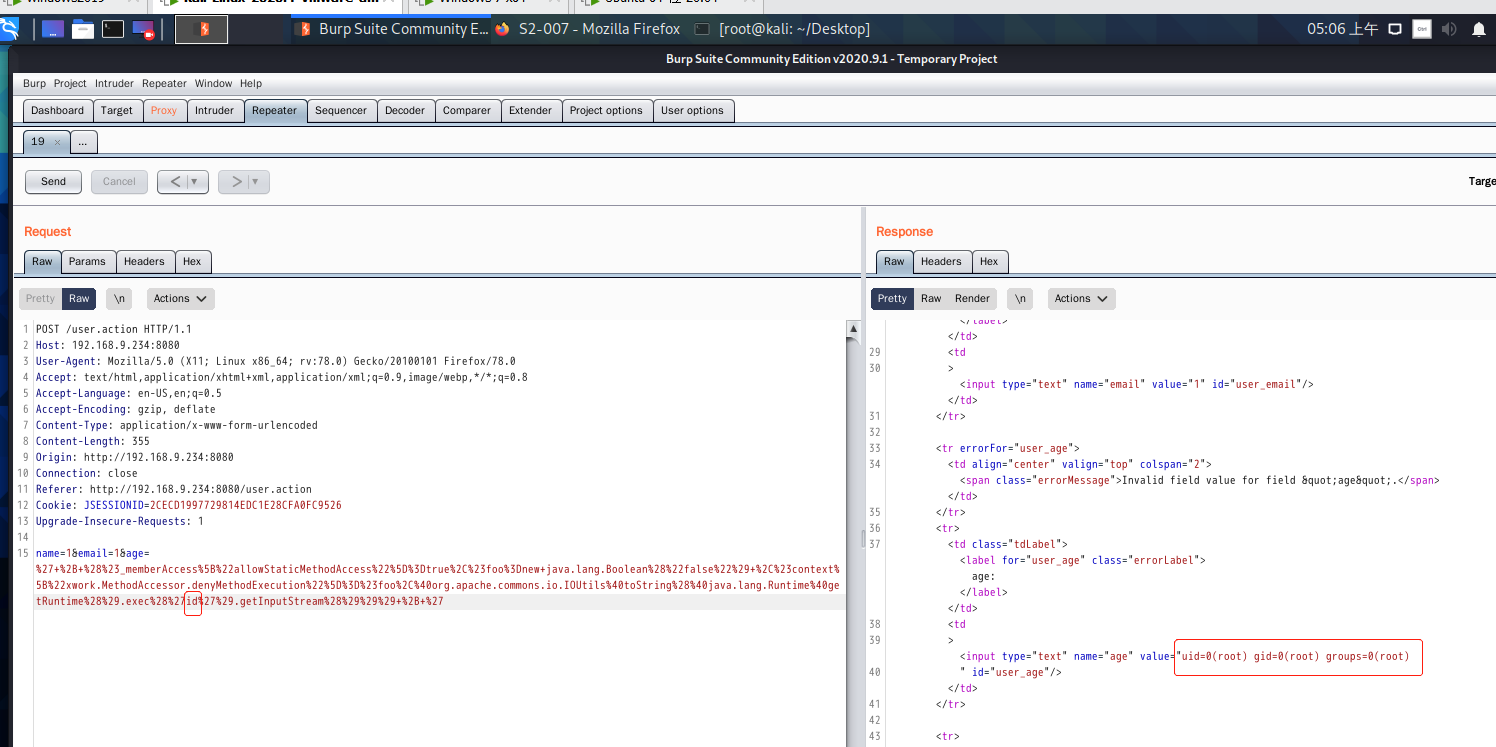Switch to the Request Headers tab
This screenshot has width=1496, height=747.
click(x=144, y=261)
